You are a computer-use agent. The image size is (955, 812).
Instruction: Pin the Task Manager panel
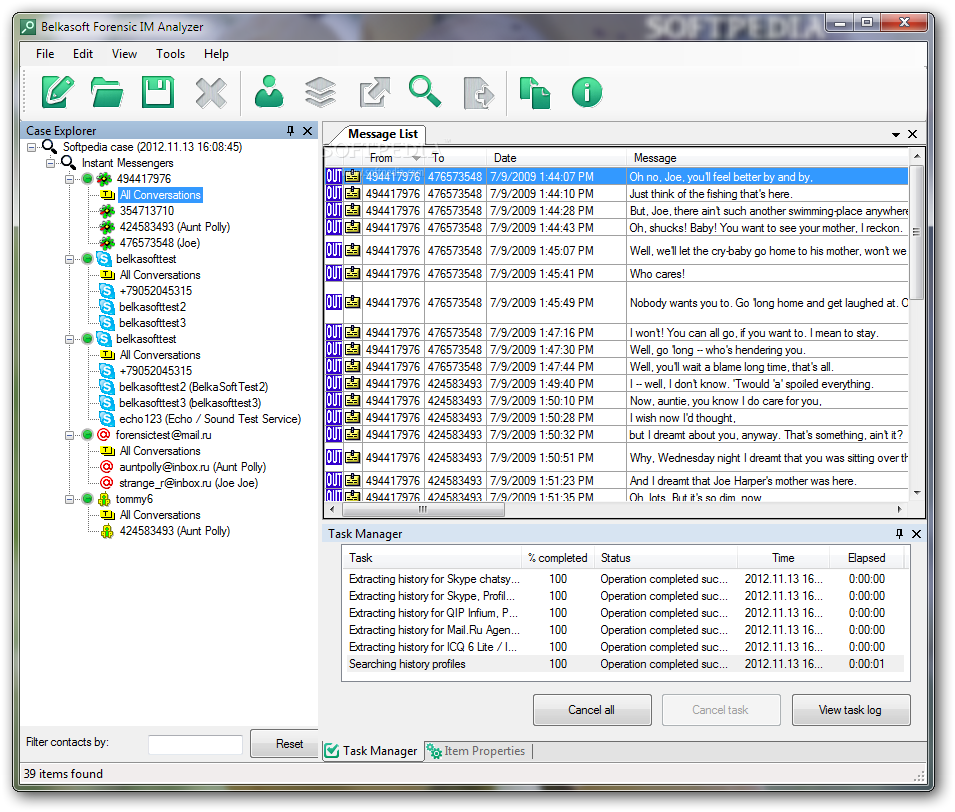pyautogui.click(x=899, y=534)
